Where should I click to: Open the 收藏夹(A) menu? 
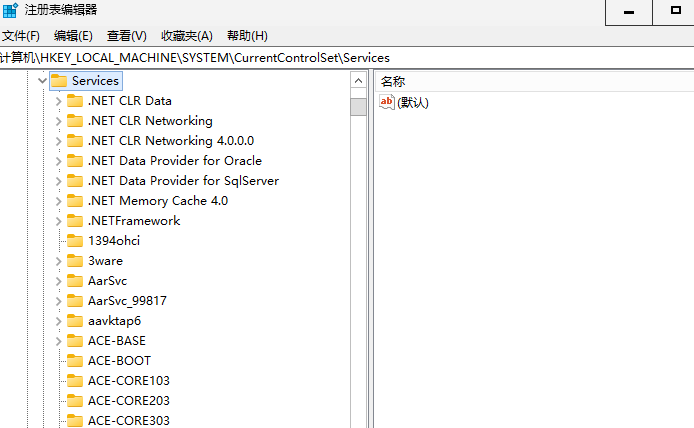187,36
